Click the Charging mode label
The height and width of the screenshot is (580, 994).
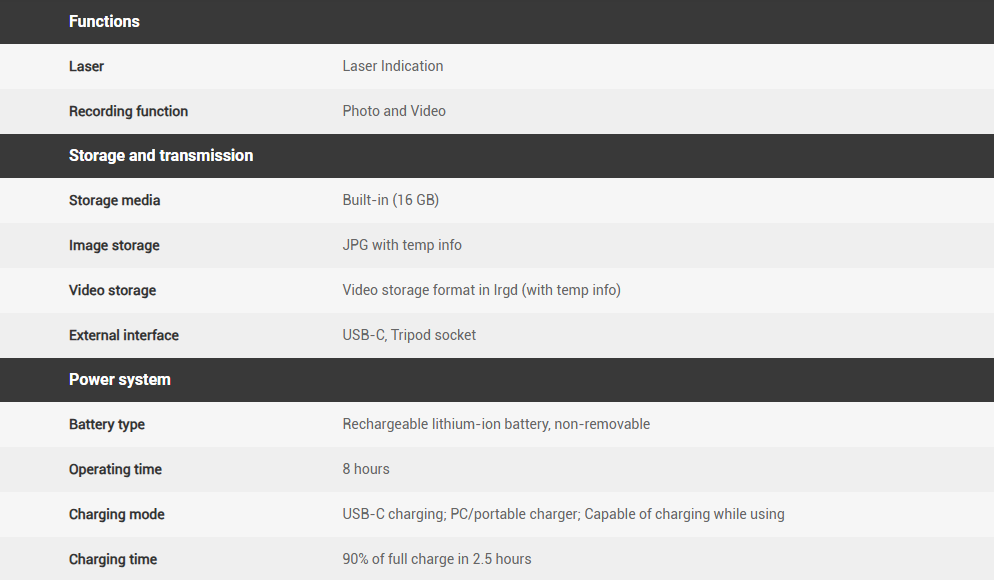117,514
